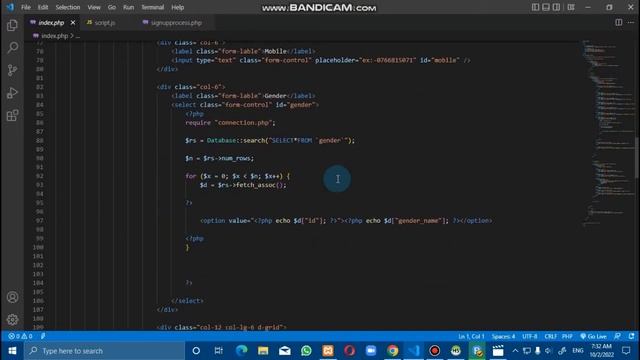
Task: Open Task View from the taskbar
Action: [x=219, y=351]
